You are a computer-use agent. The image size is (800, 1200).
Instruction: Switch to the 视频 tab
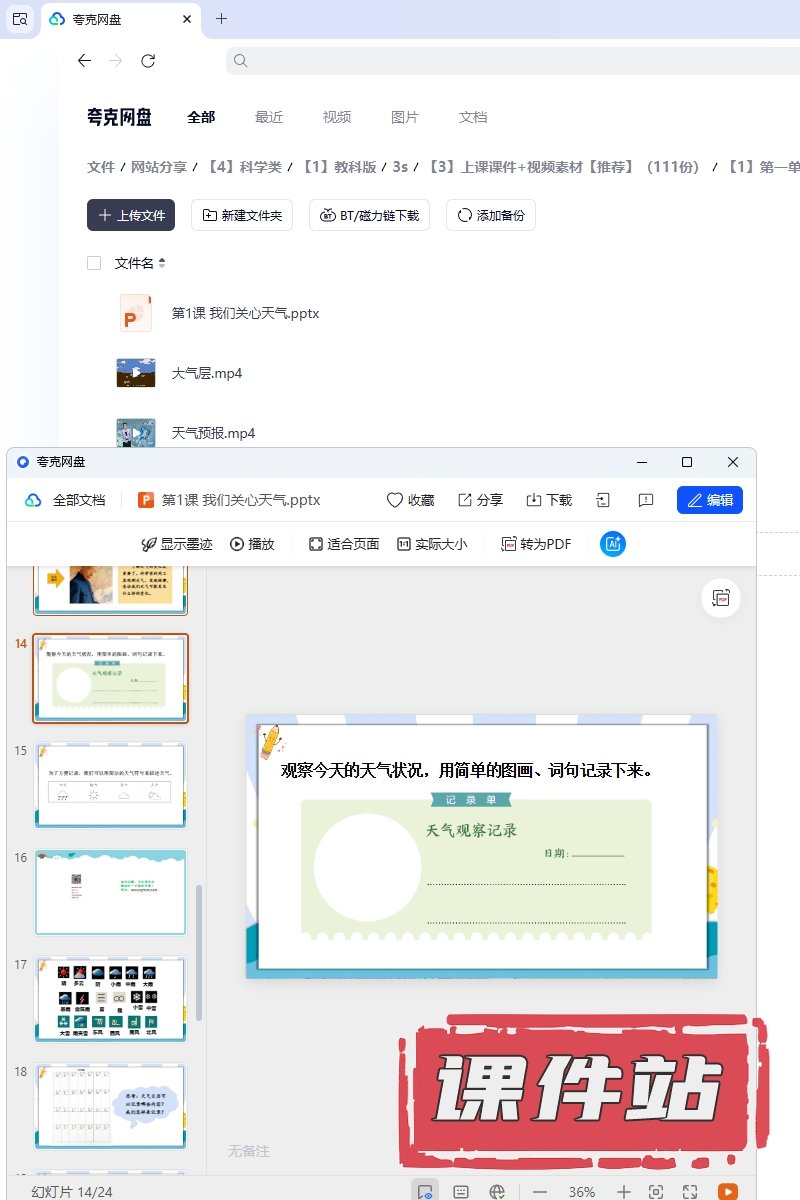click(337, 117)
